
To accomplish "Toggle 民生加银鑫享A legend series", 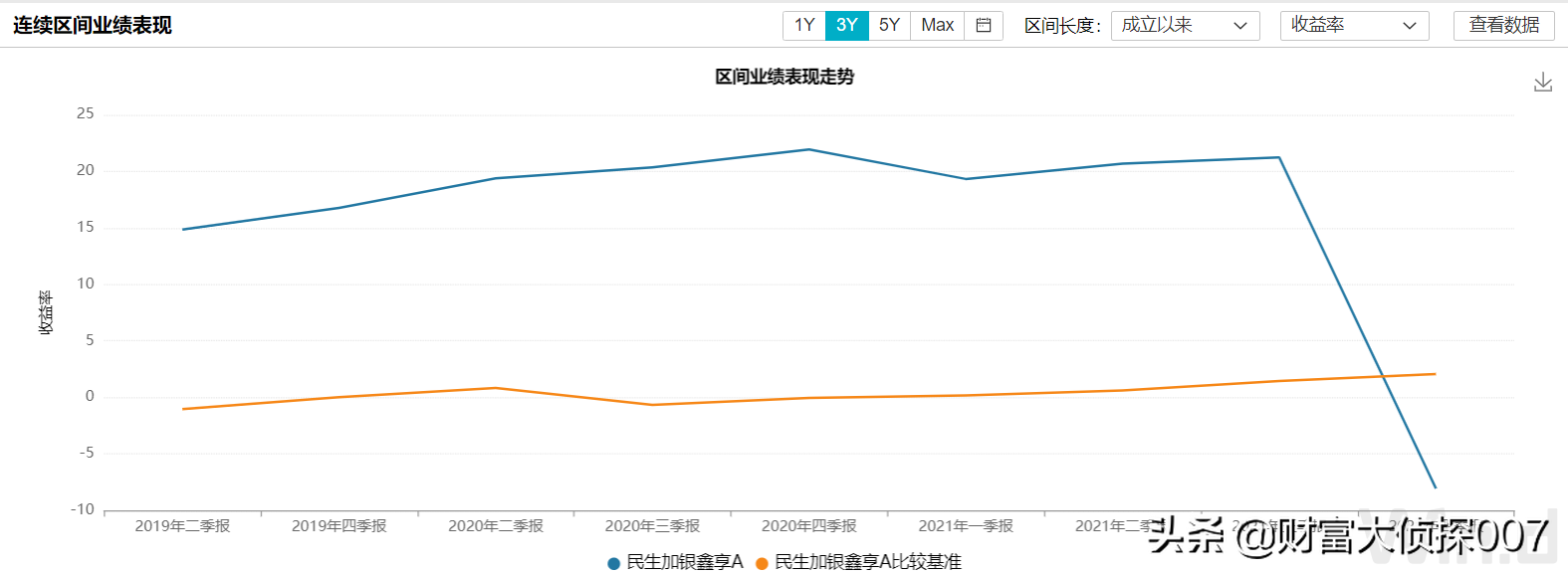I will coord(685,562).
